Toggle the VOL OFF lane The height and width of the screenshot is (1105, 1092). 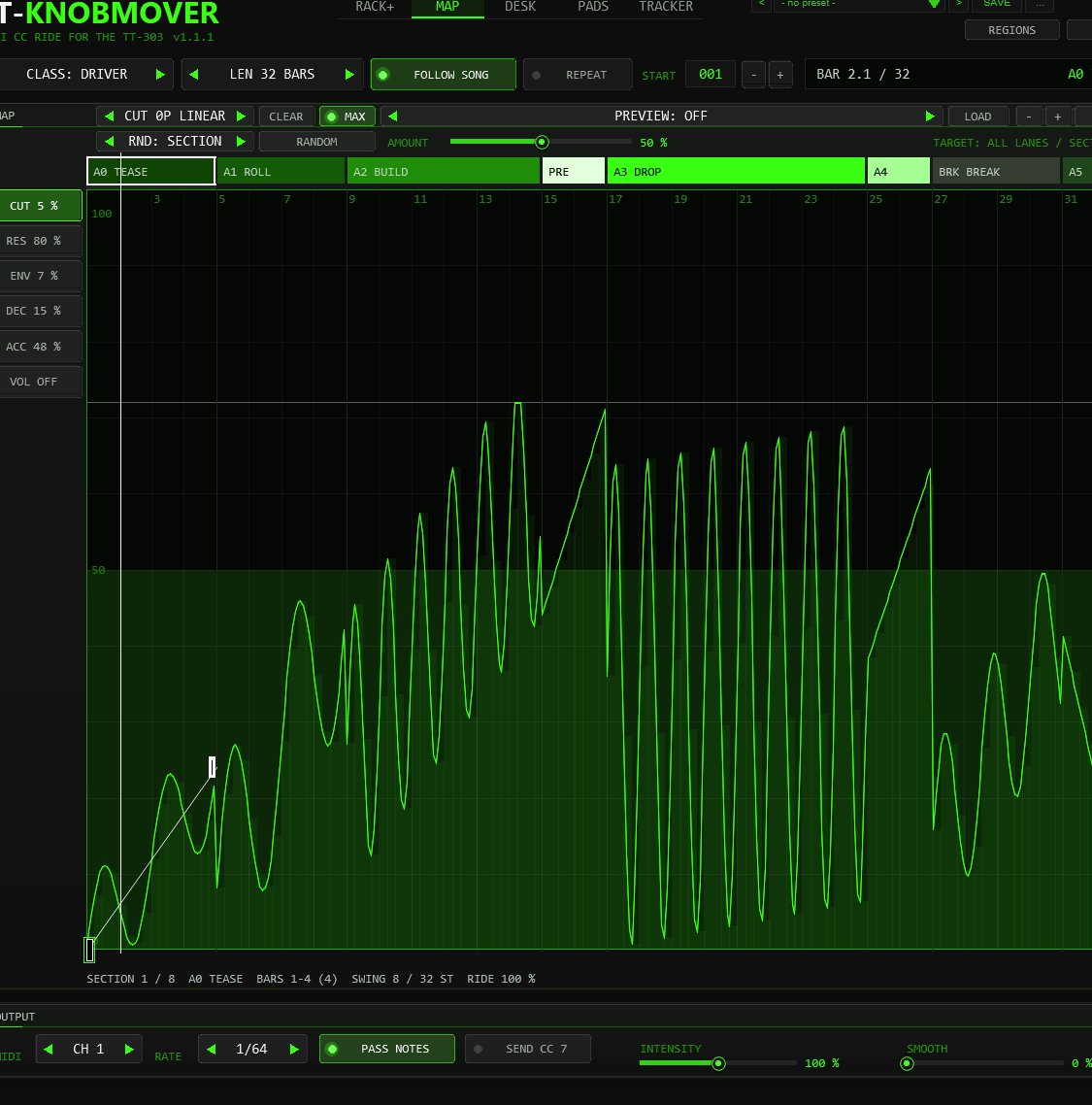tap(40, 382)
